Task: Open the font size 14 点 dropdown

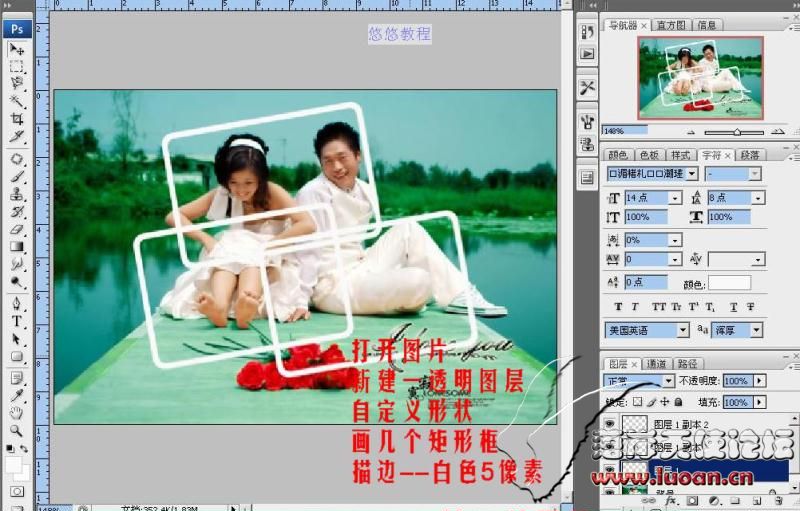Action: (676, 198)
